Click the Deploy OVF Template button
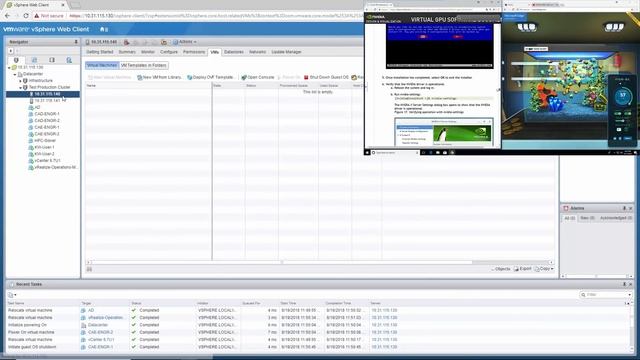Screen dimensions: 640x360 210,77
